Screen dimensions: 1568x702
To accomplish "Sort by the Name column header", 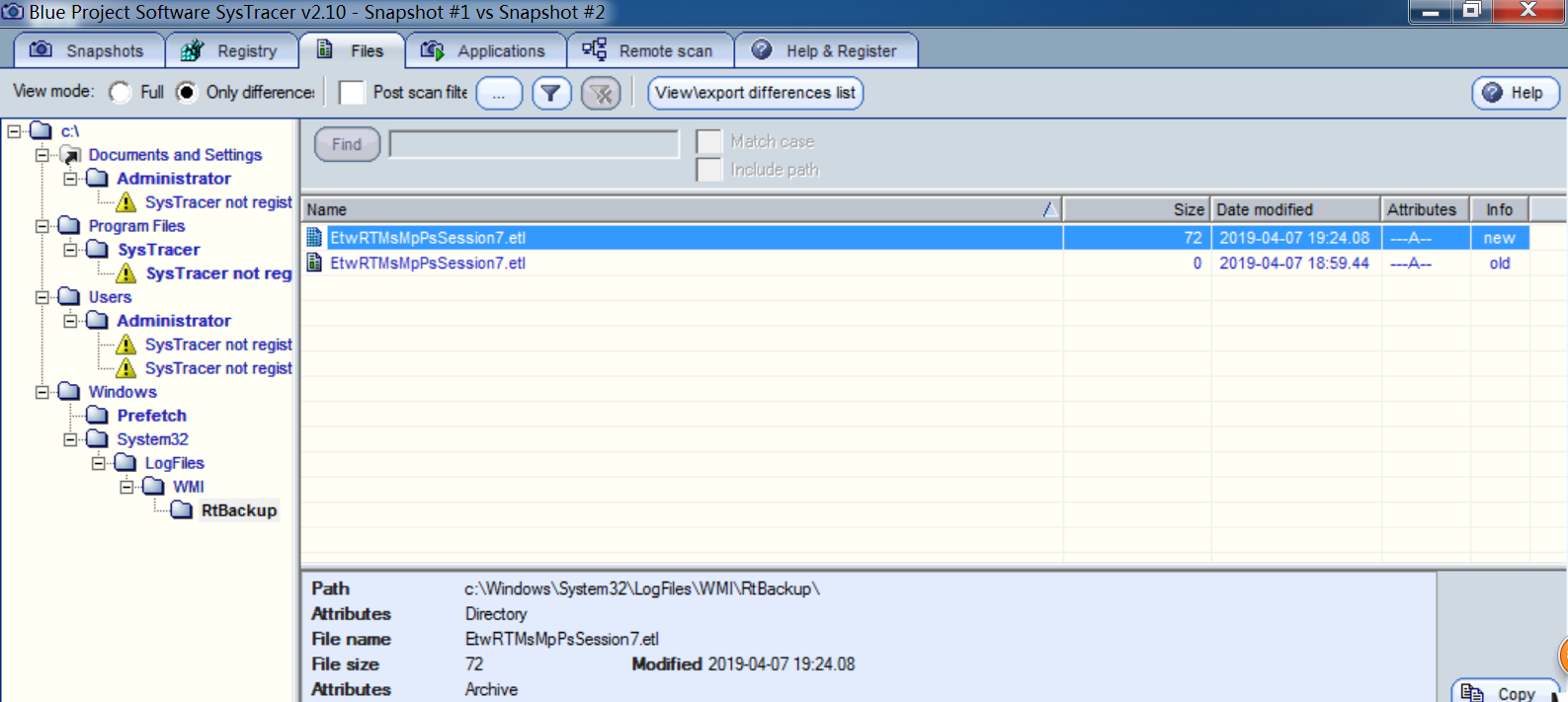I will (x=682, y=209).
